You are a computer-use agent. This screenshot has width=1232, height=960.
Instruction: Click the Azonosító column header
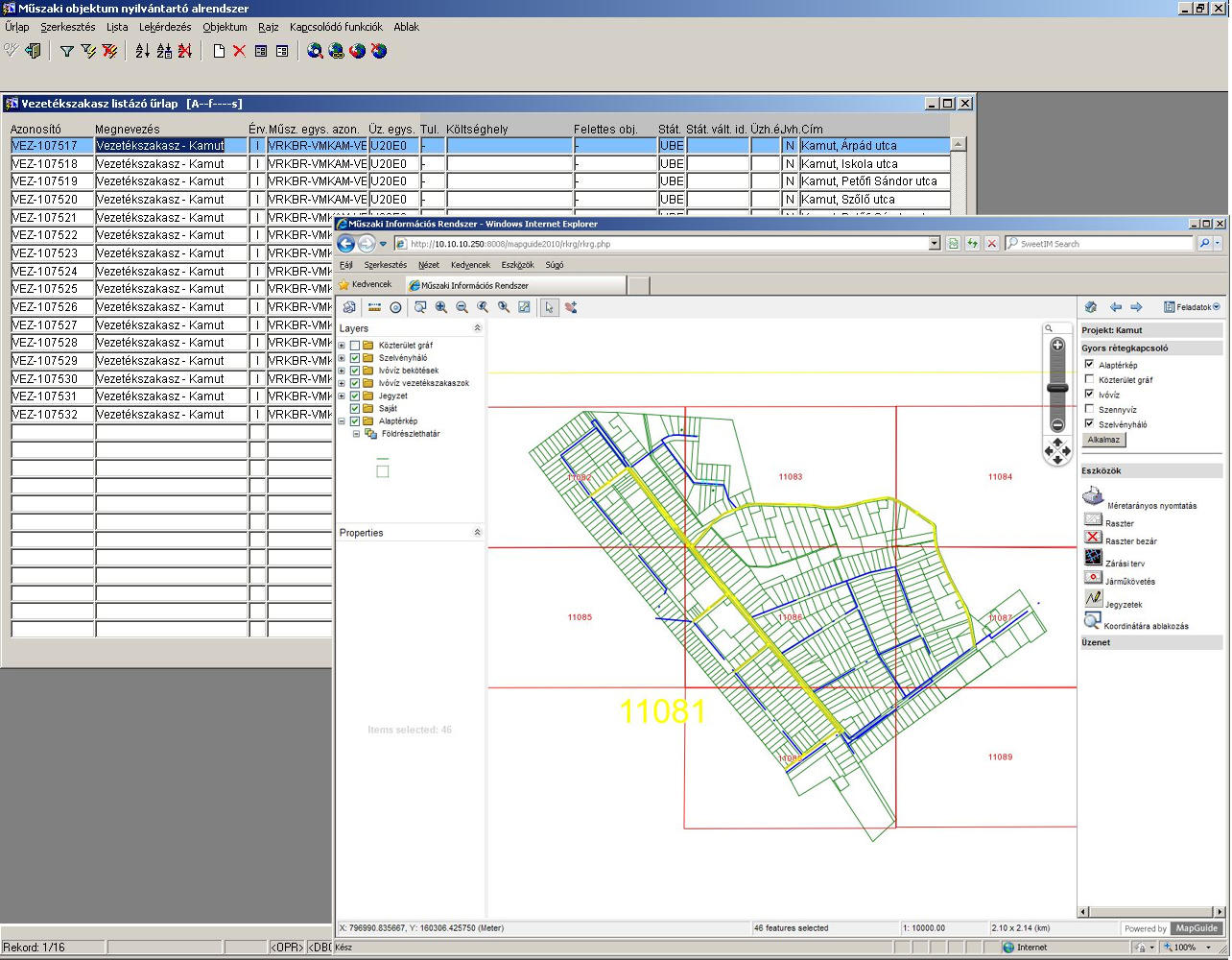(36, 129)
